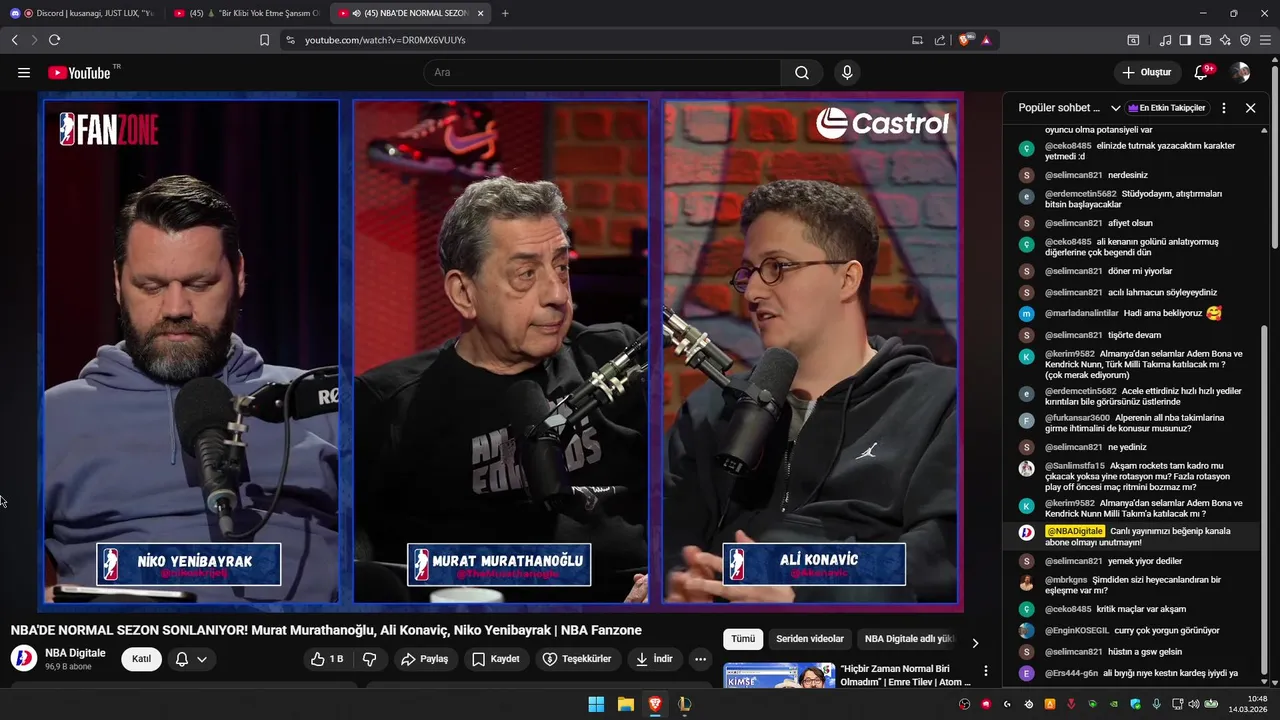Go back to previous page
This screenshot has height=720, width=1280.
click(x=14, y=40)
